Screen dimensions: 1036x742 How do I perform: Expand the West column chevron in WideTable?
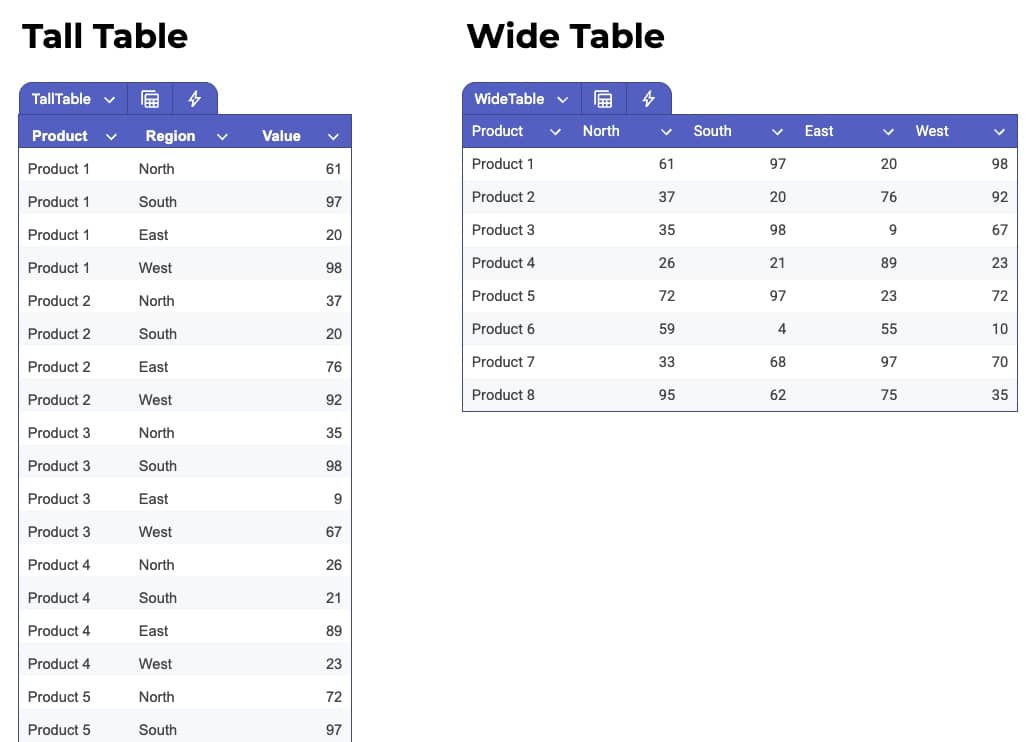tap(1000, 131)
